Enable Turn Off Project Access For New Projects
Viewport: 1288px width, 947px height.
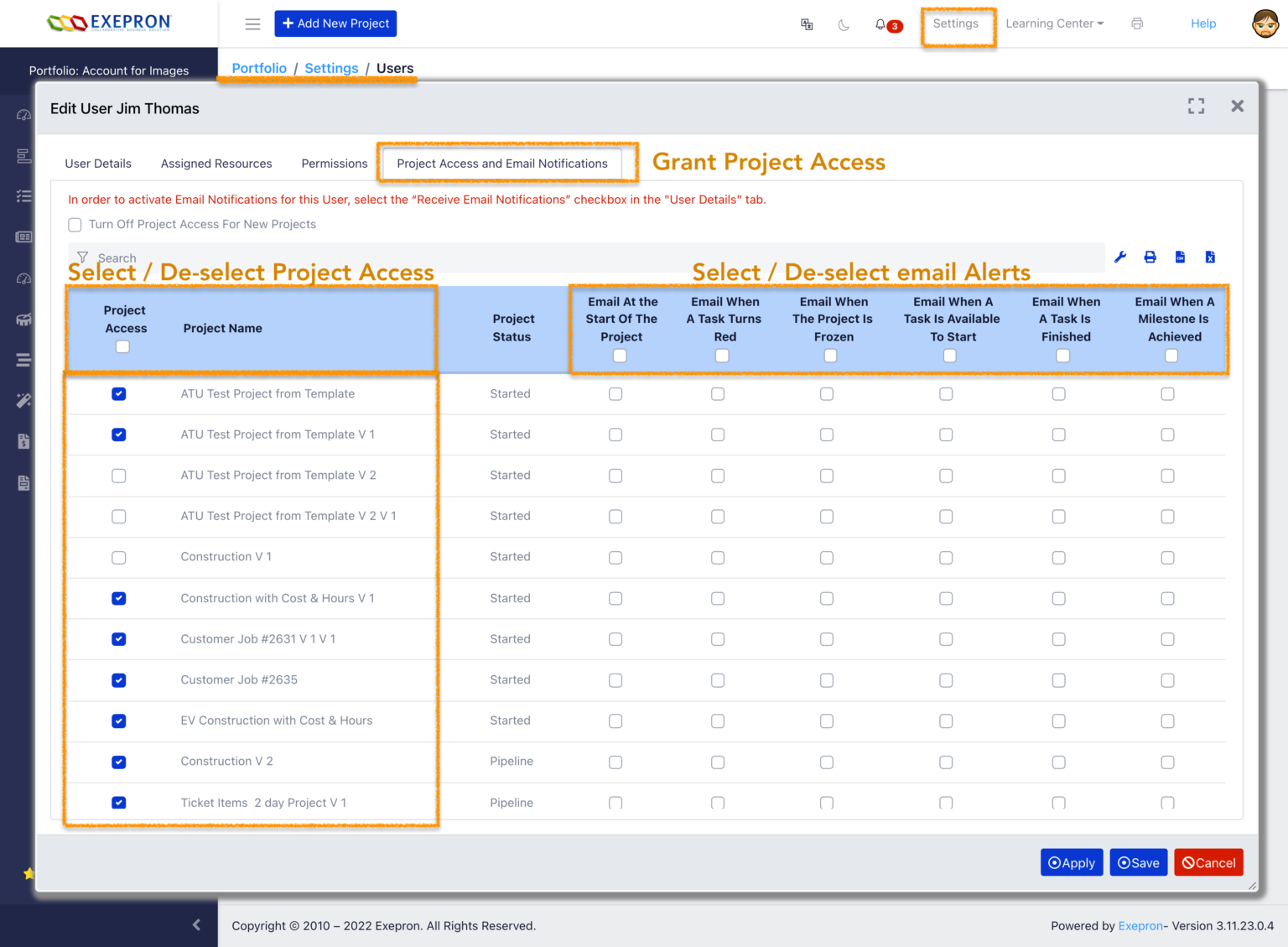75,224
